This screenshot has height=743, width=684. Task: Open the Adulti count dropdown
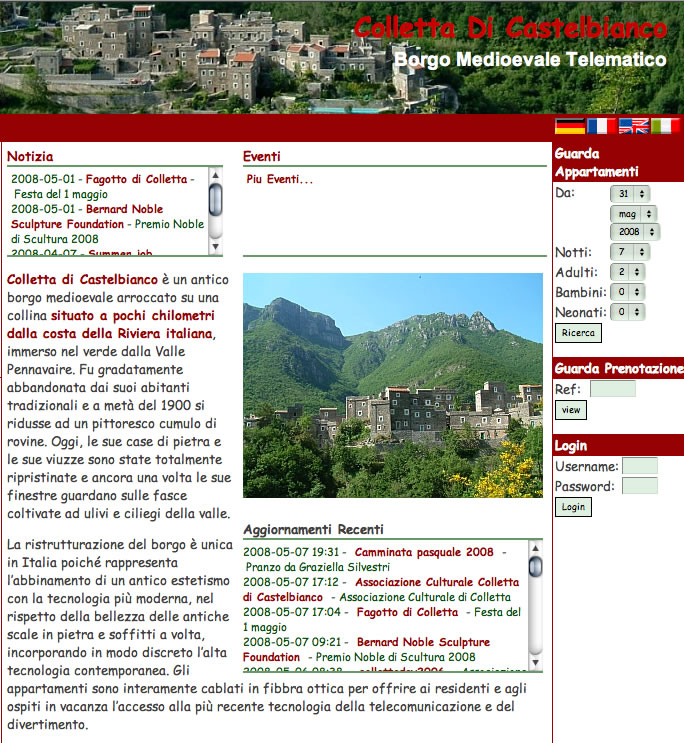(x=628, y=272)
